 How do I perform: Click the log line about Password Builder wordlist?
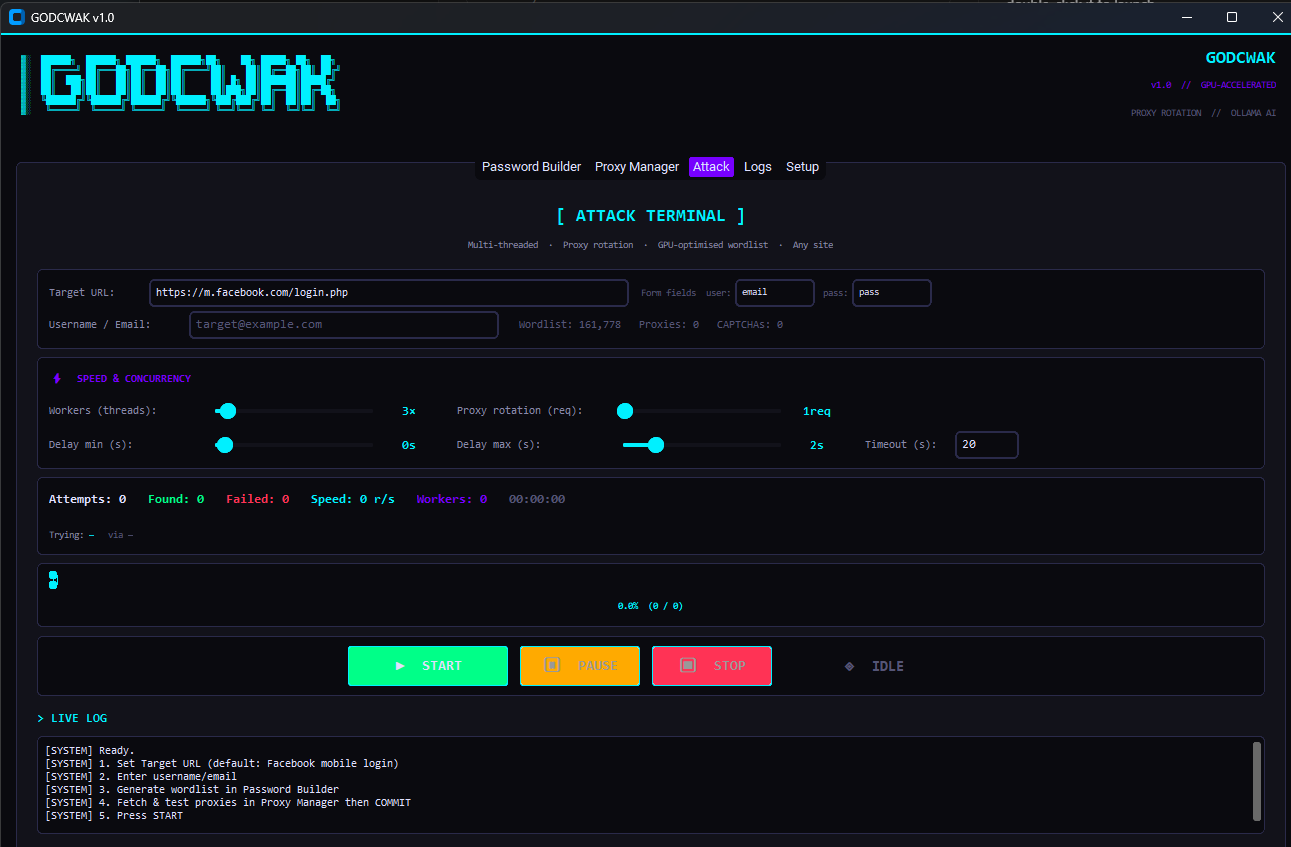192,789
